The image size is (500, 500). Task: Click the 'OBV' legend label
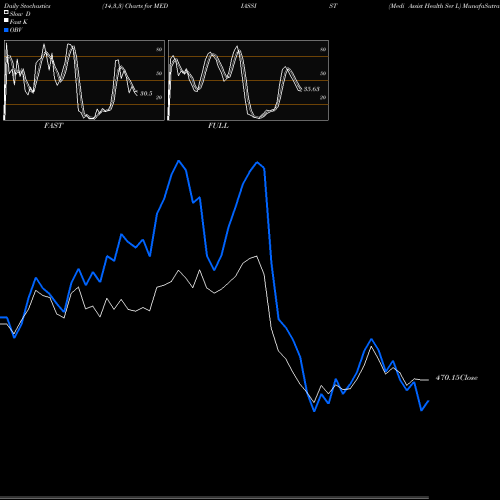pyautogui.click(x=16, y=30)
